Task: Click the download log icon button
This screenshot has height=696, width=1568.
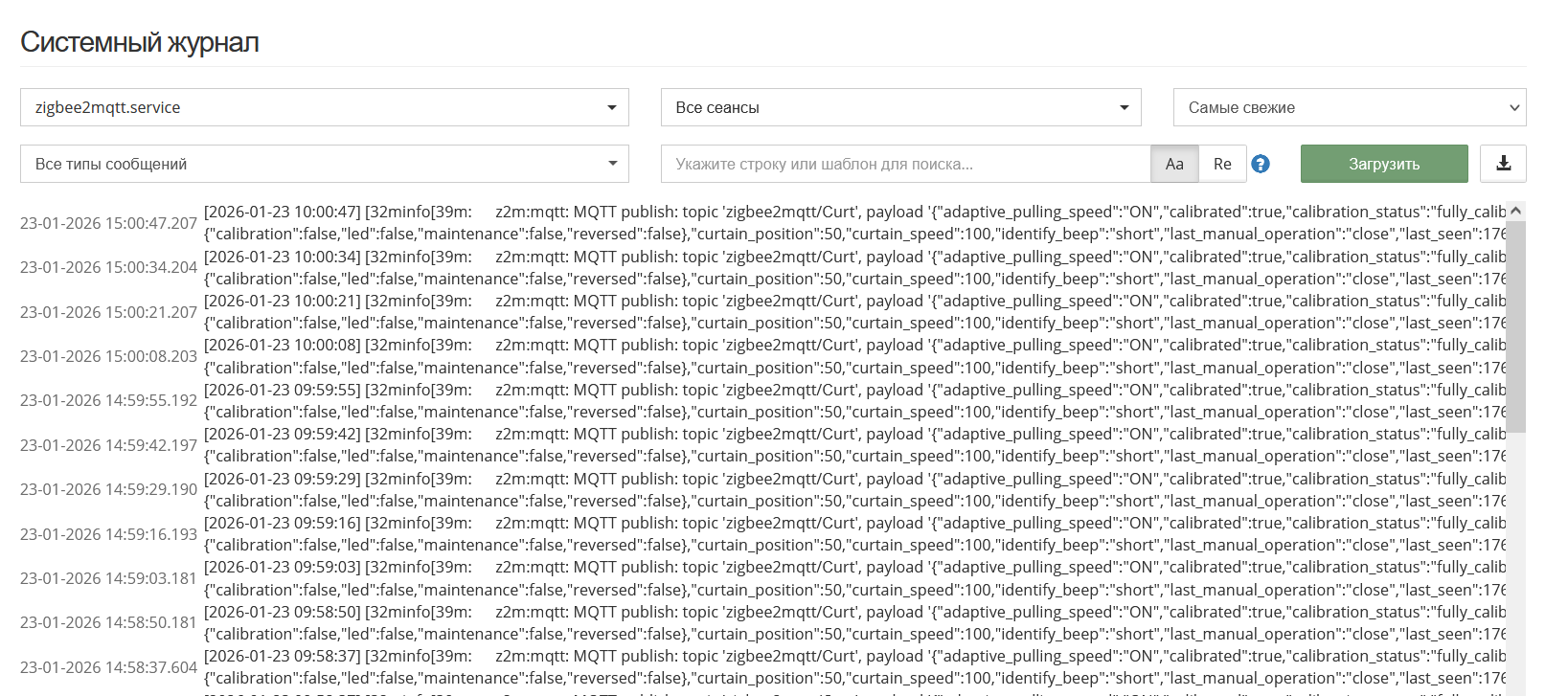Action: [x=1503, y=164]
